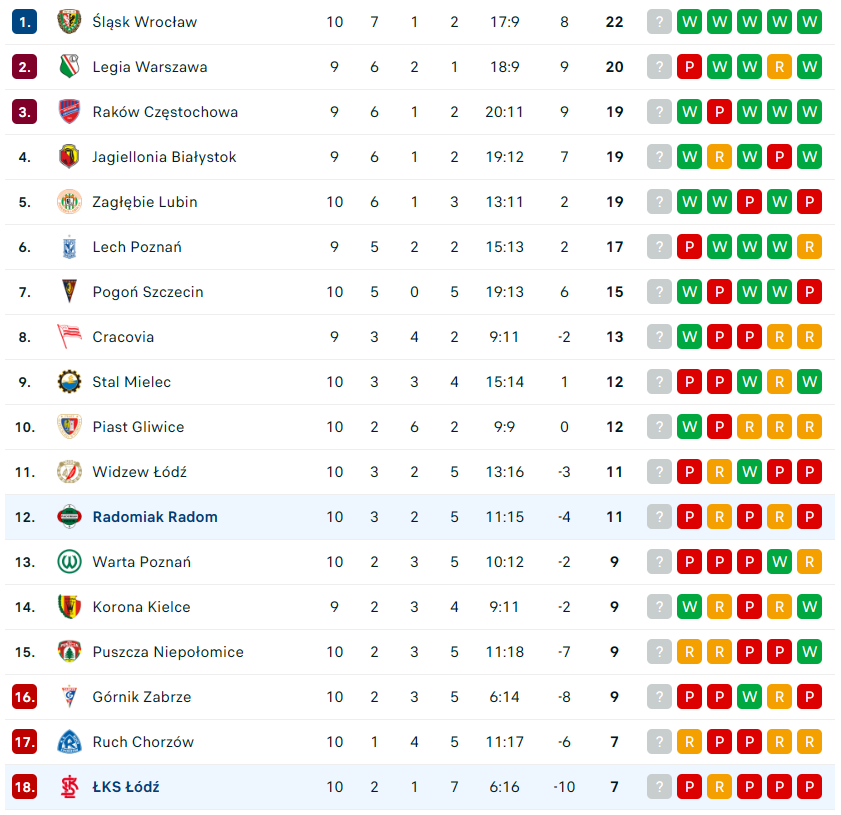Screen dimensions: 841x815
Task: Open the Puszcza Niepołomice team name link
Action: pos(168,652)
